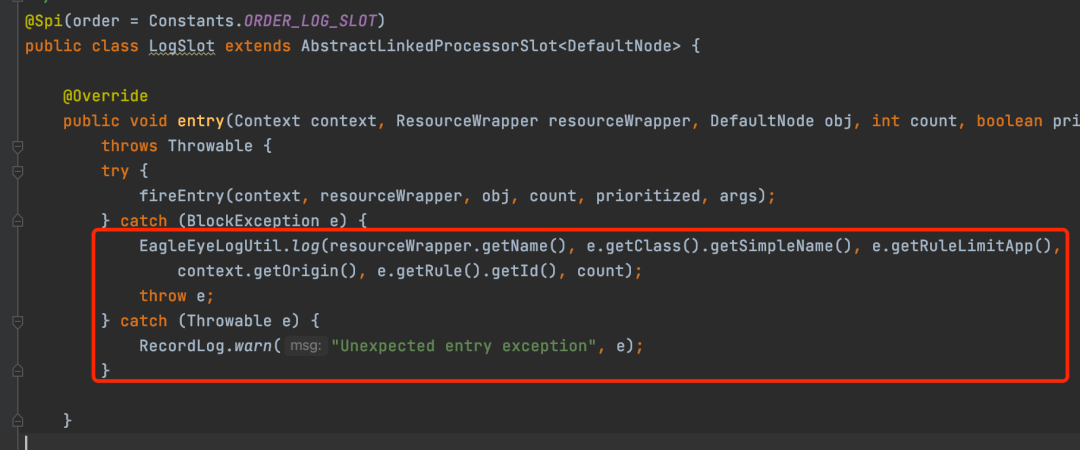This screenshot has width=1080, height=450.
Task: Click 'Throwable' in the second catch clause
Action: (230, 321)
